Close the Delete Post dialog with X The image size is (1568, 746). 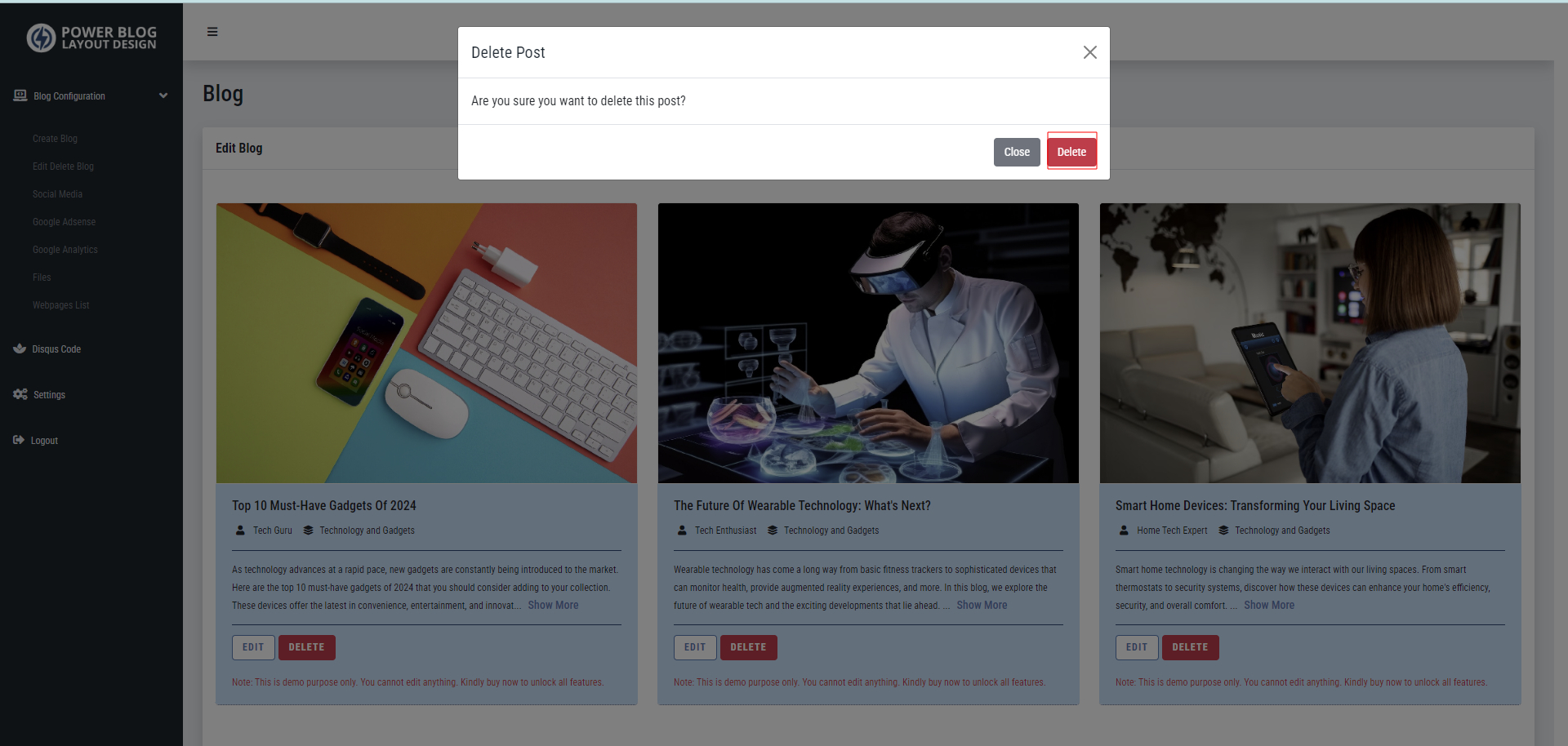pos(1089,52)
